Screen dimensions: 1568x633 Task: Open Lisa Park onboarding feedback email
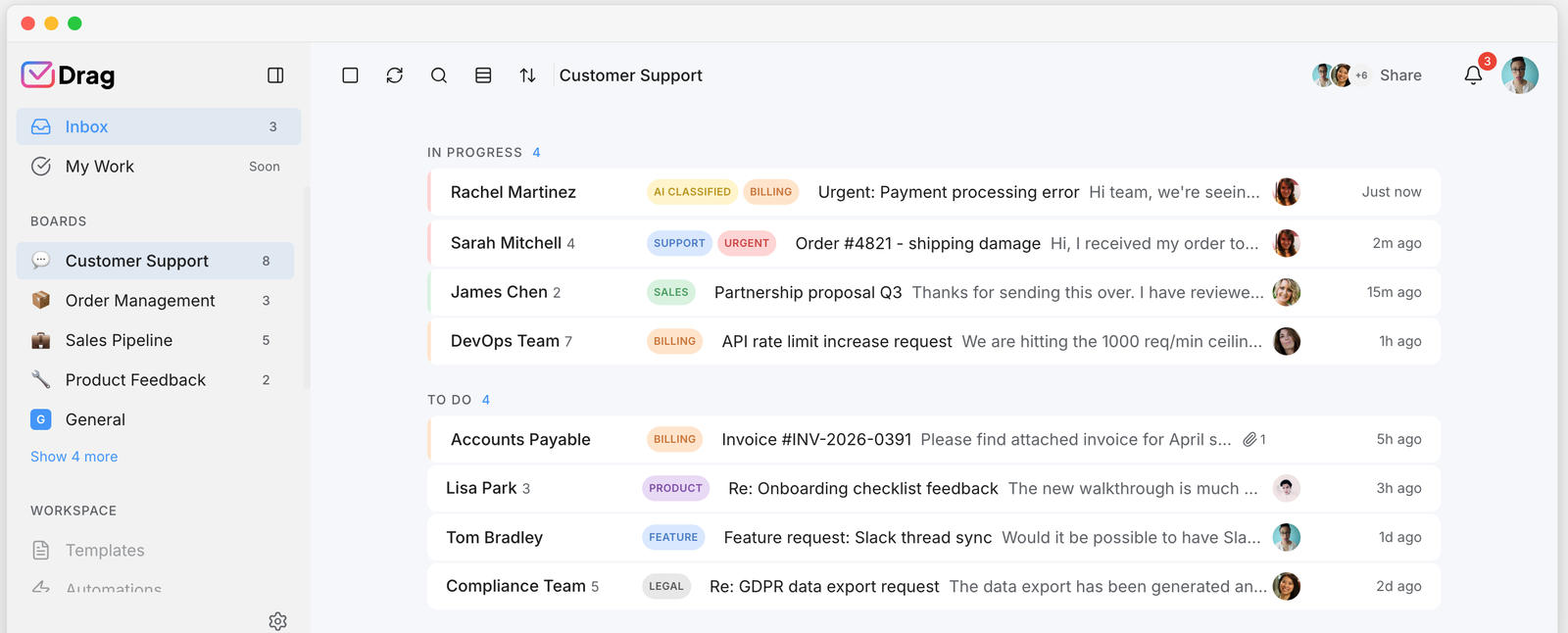[934, 488]
